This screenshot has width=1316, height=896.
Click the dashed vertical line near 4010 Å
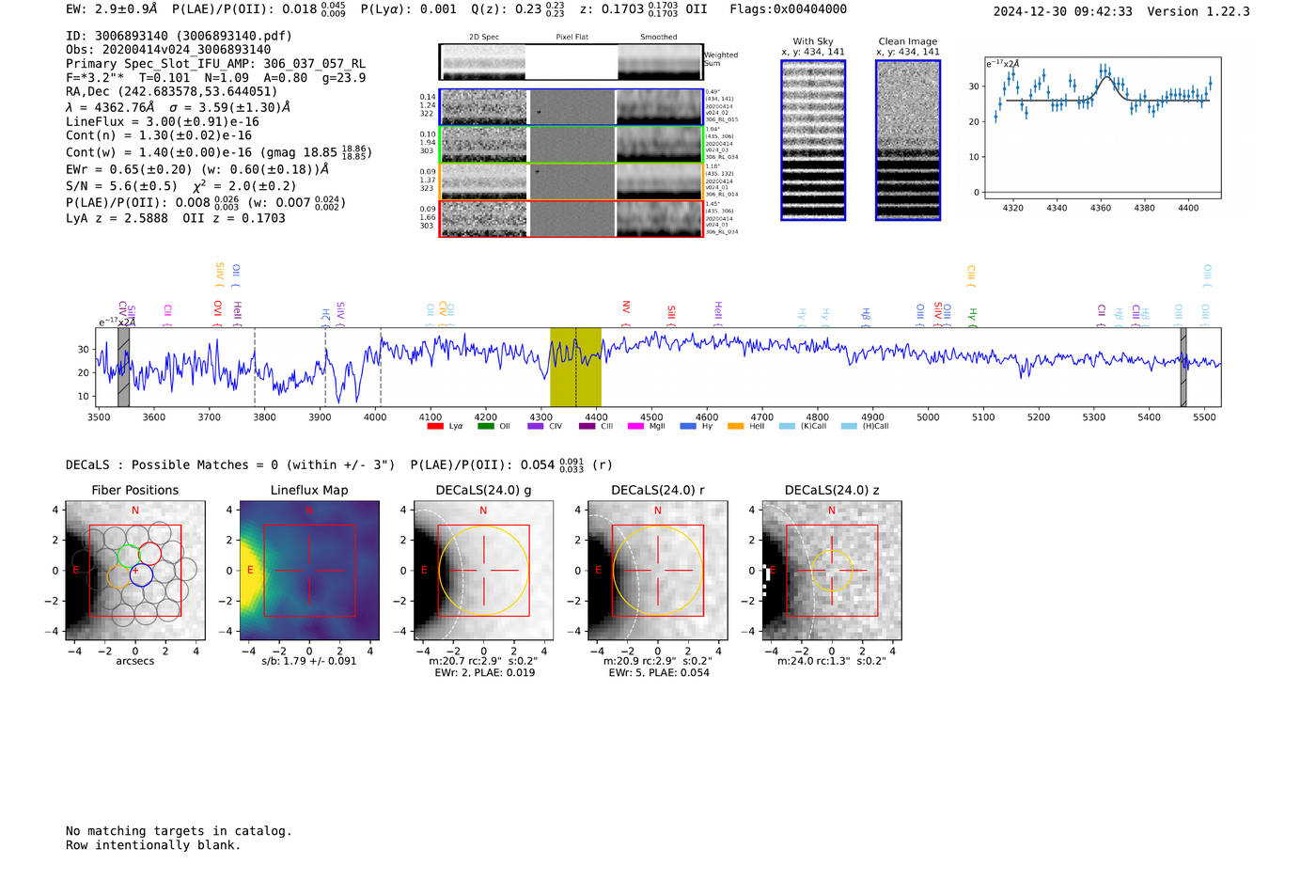click(381, 367)
